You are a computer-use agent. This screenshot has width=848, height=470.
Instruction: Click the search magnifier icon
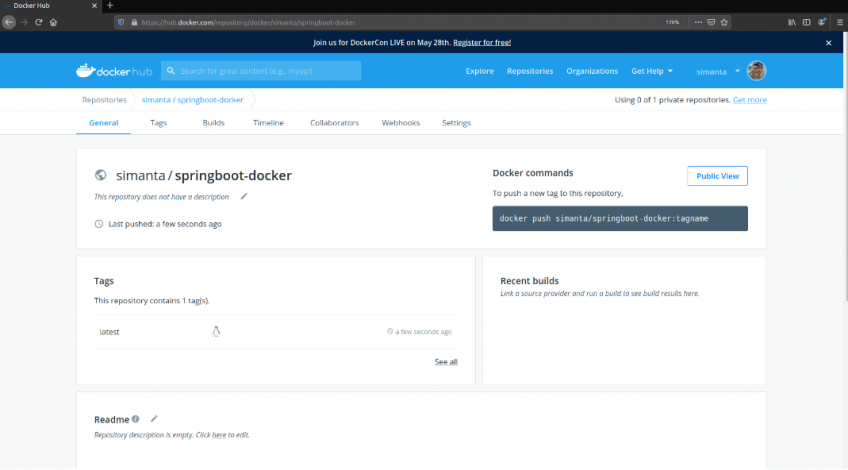coord(170,71)
